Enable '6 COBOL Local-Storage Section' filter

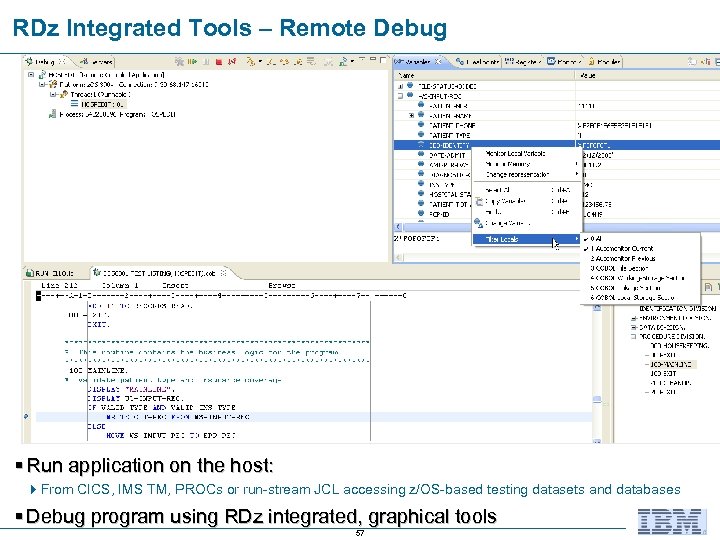click(x=640, y=298)
